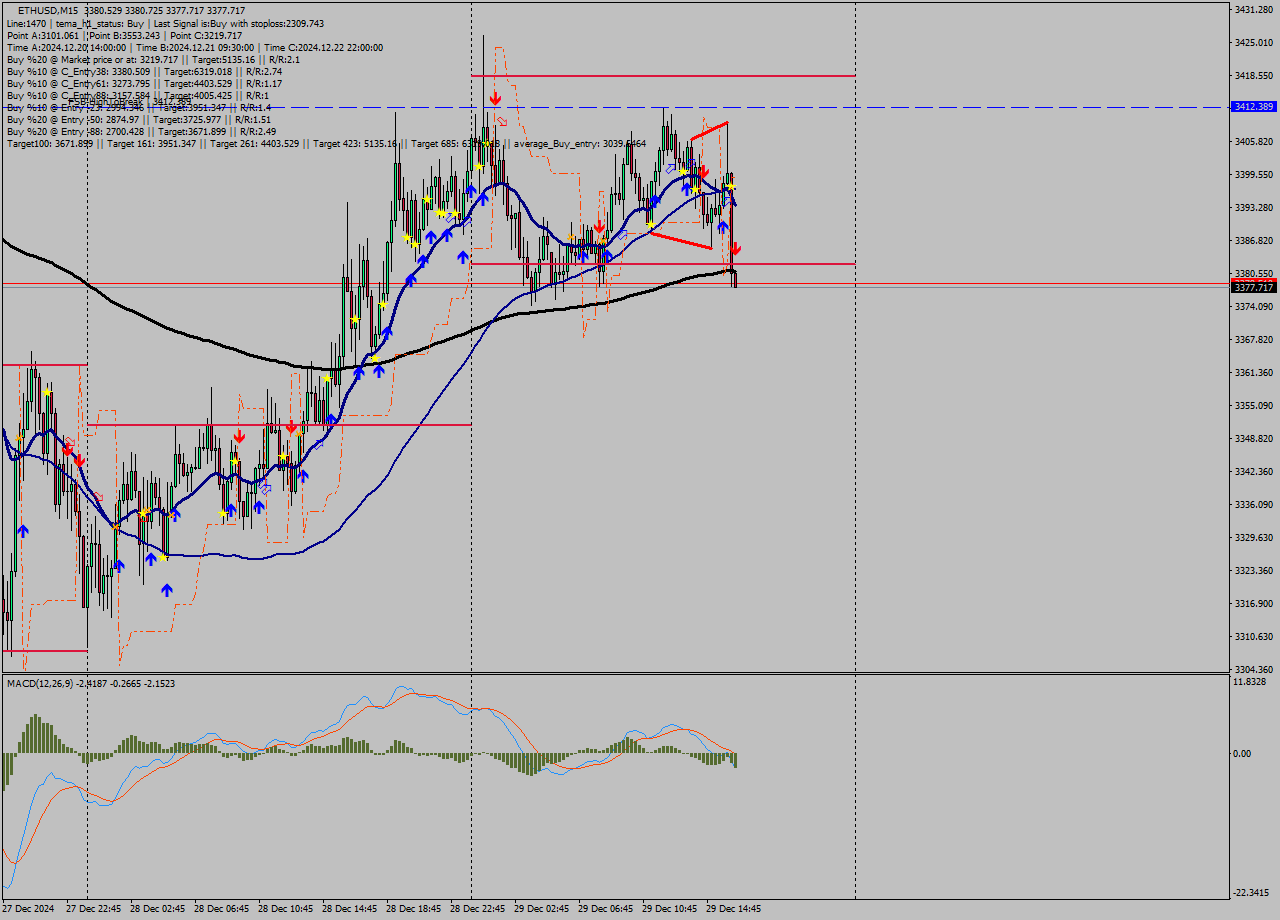Image resolution: width=1280 pixels, height=920 pixels.
Task: Click the 'average_Buy_entry' value text
Action: click(580, 143)
